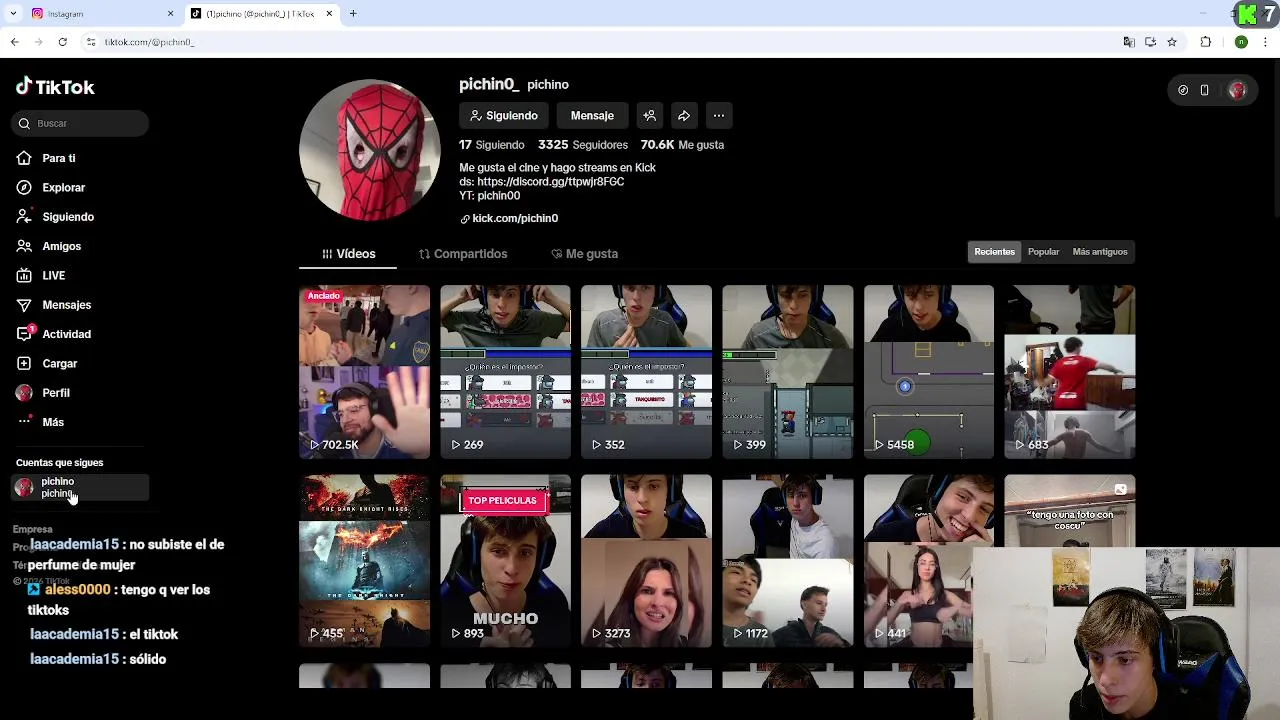Sort videos by Popular
Screen dimensions: 1280x720
click(x=1043, y=252)
